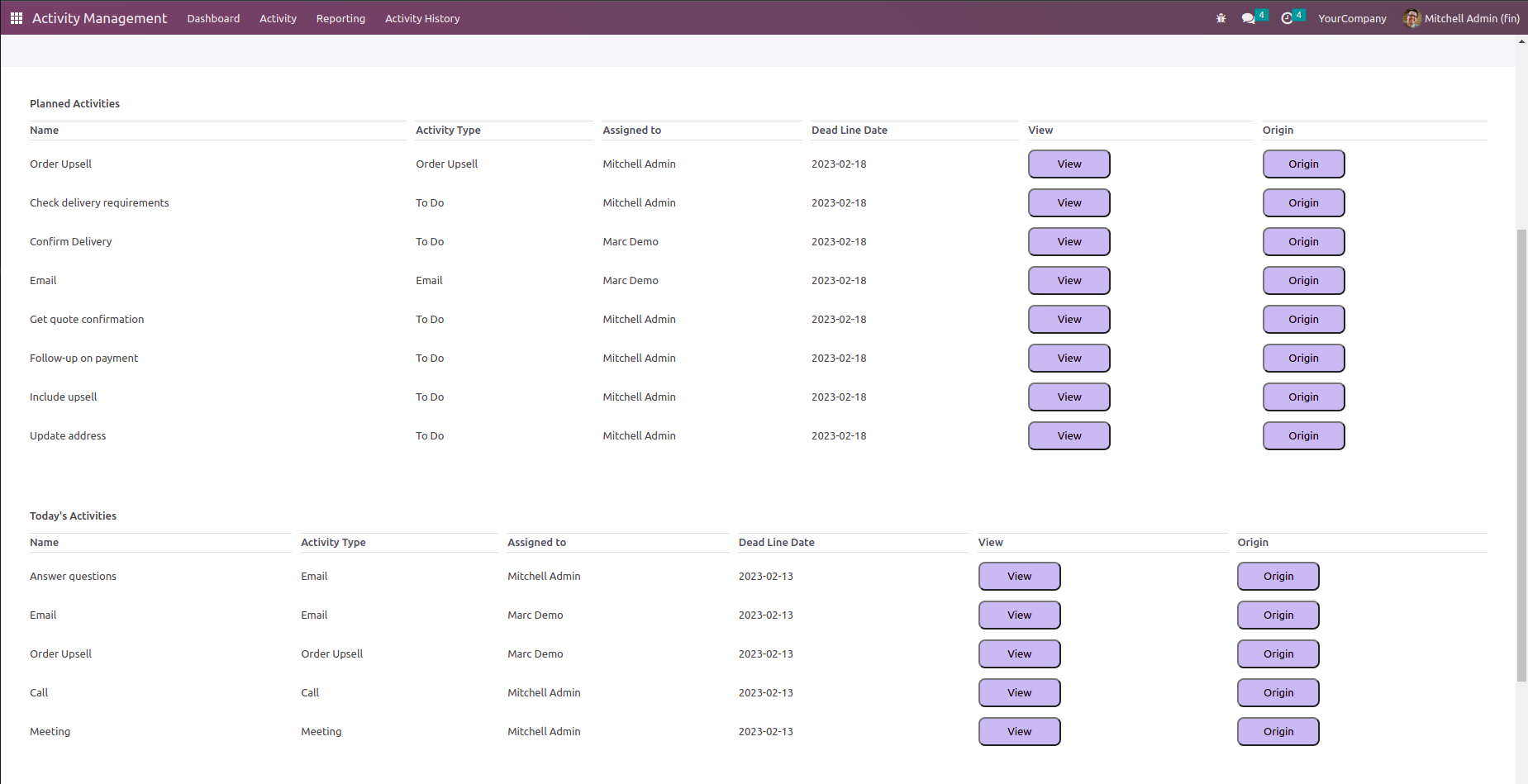Click Assigned to header in Planned Activities
Viewport: 1528px width, 784px height.
point(631,130)
